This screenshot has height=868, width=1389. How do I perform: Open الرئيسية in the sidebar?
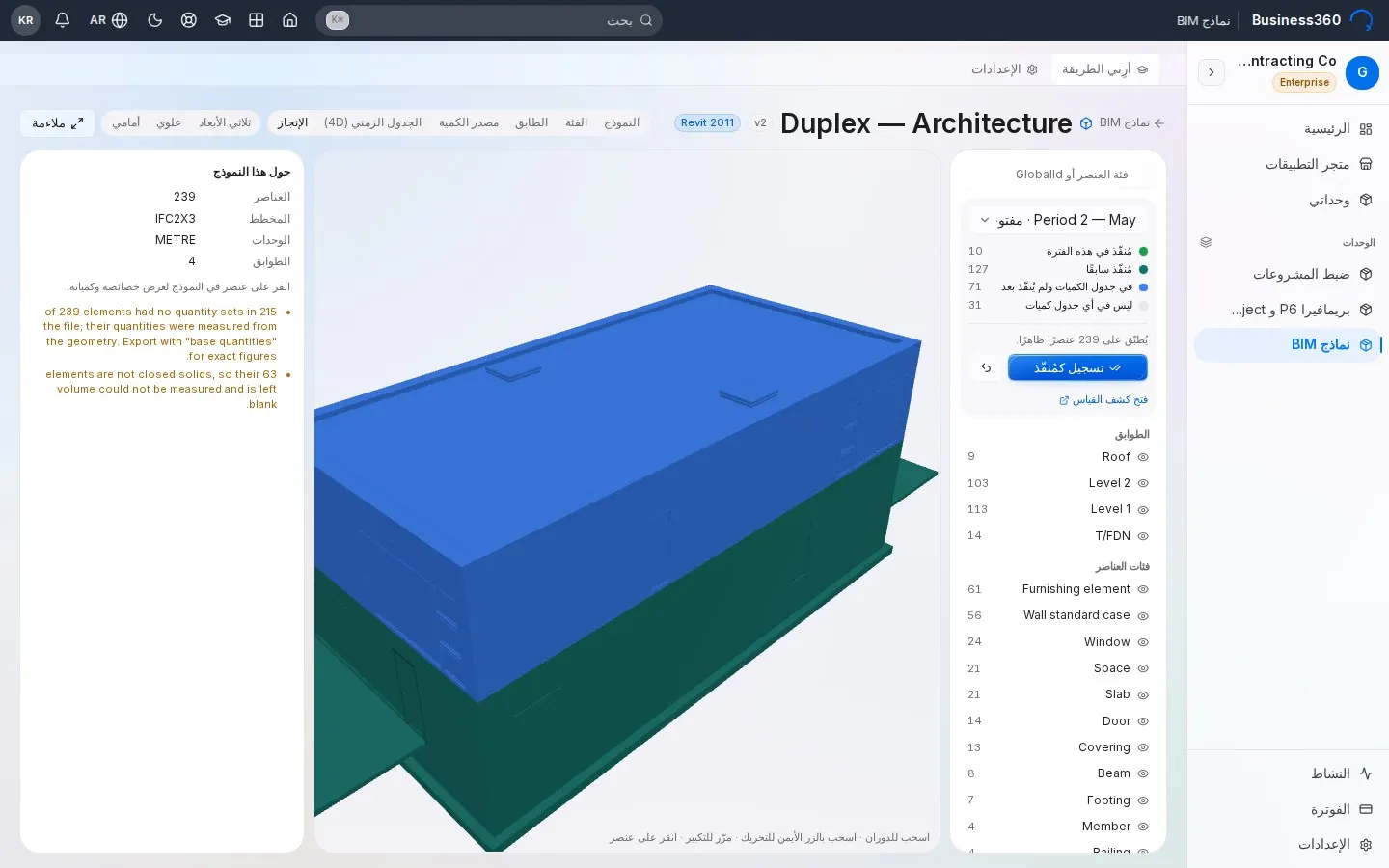click(x=1288, y=128)
